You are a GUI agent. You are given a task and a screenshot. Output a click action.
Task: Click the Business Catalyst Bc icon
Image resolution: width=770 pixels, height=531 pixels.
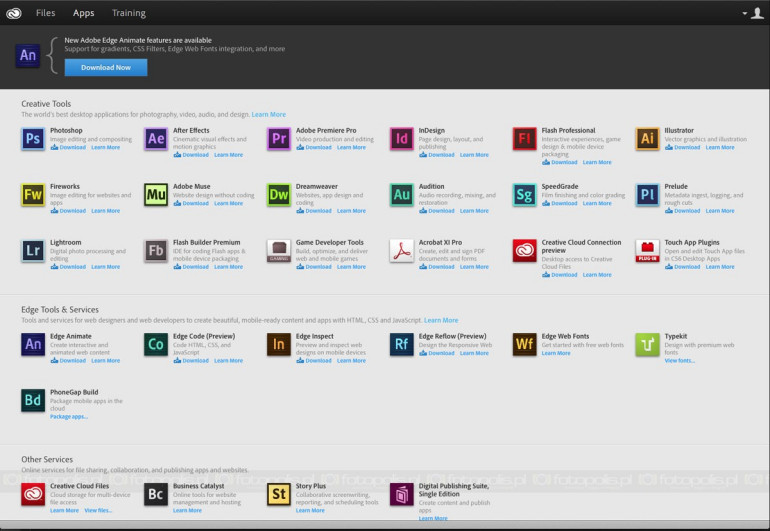tap(156, 494)
